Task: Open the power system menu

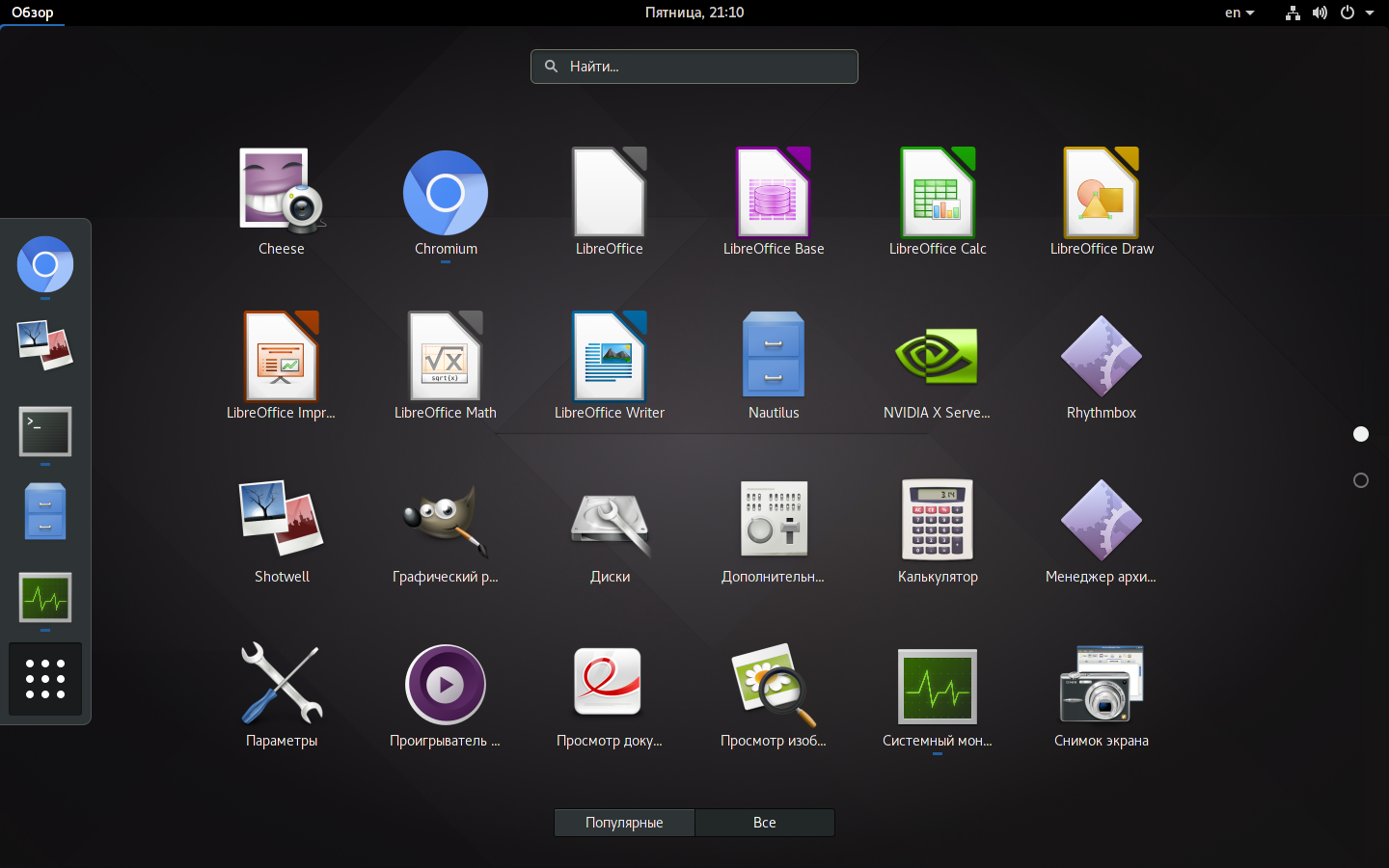Action: point(1348,13)
